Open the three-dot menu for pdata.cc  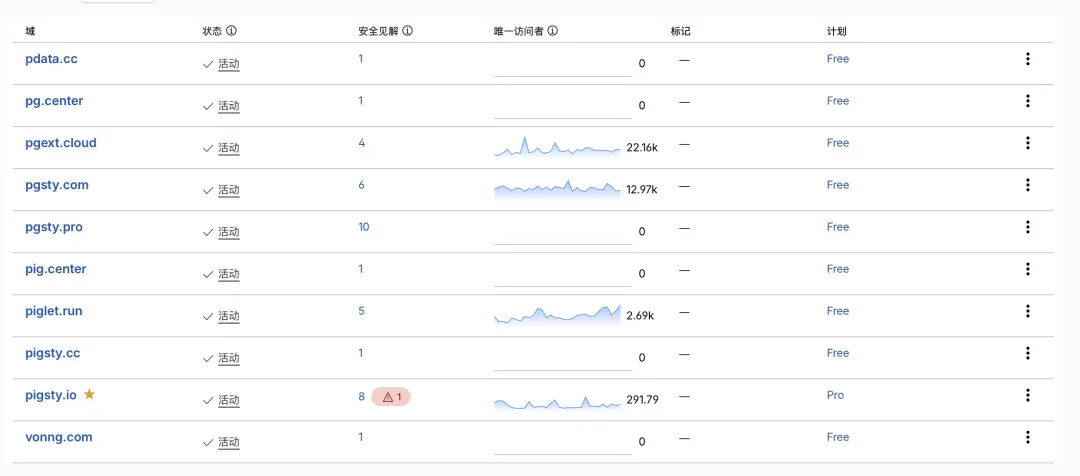[1027, 59]
